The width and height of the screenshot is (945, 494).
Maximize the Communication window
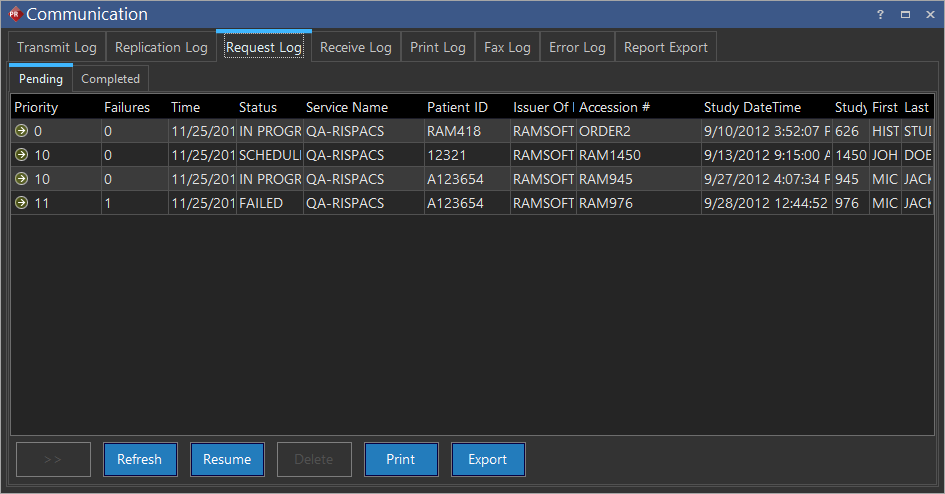[x=905, y=15]
